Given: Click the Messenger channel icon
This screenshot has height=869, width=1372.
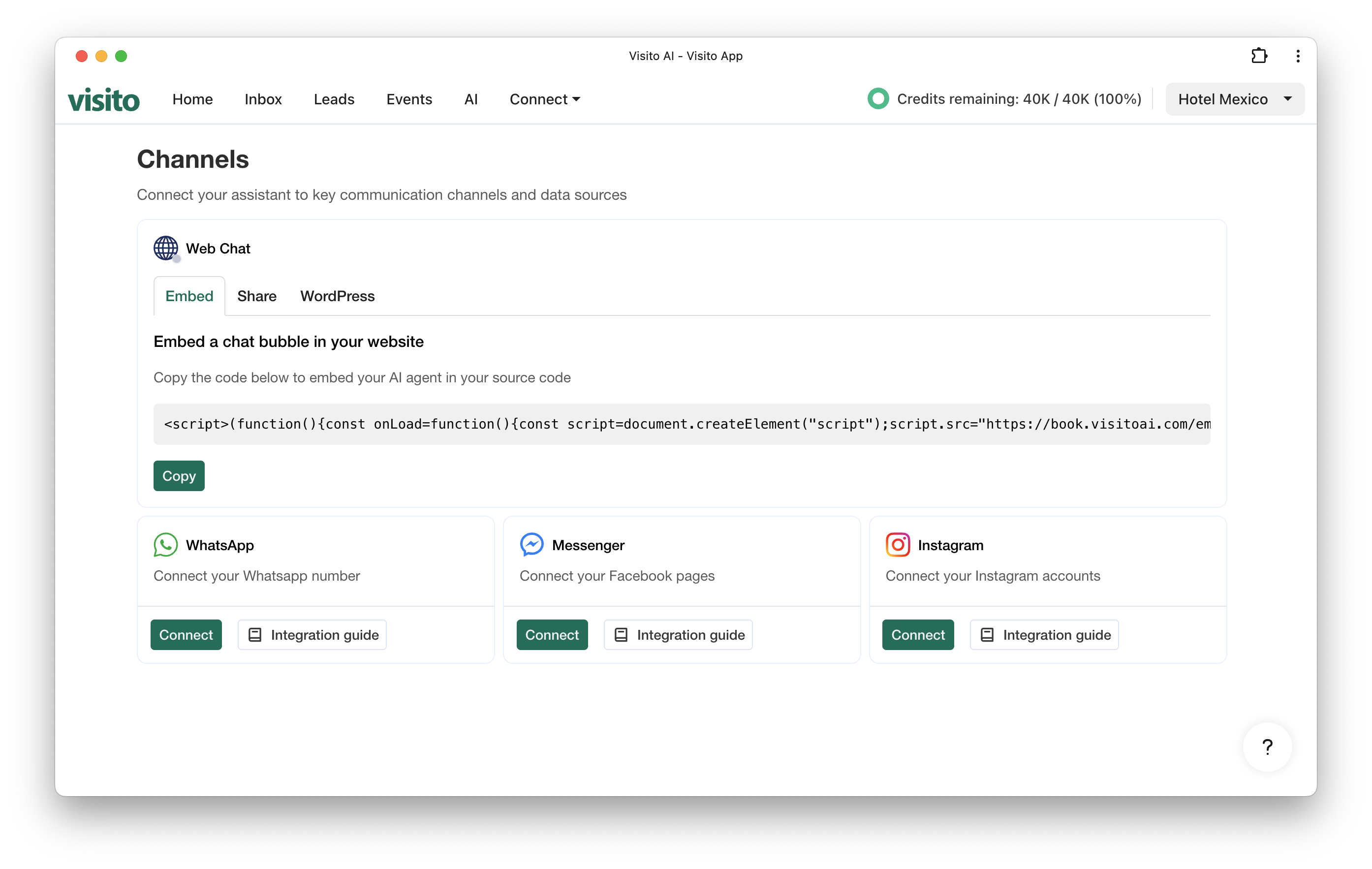Looking at the screenshot, I should pos(531,544).
